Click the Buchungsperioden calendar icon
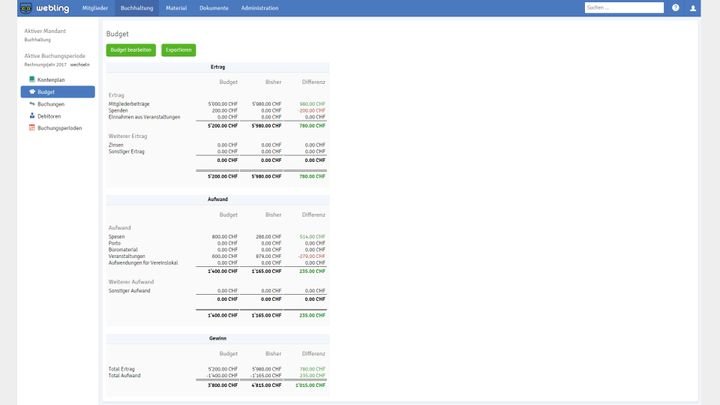720x405 pixels. (x=32, y=128)
